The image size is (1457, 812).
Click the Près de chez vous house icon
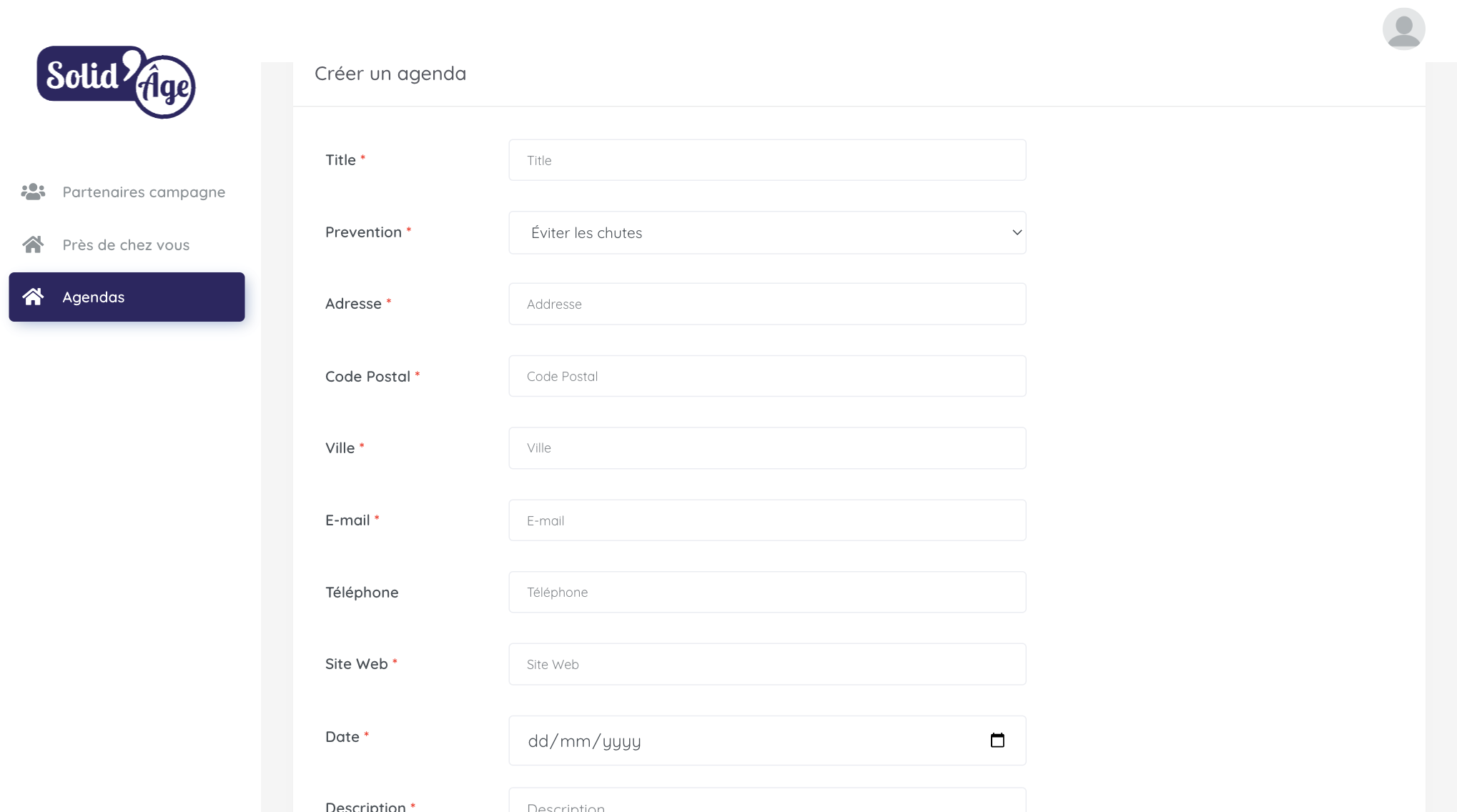[x=33, y=244]
